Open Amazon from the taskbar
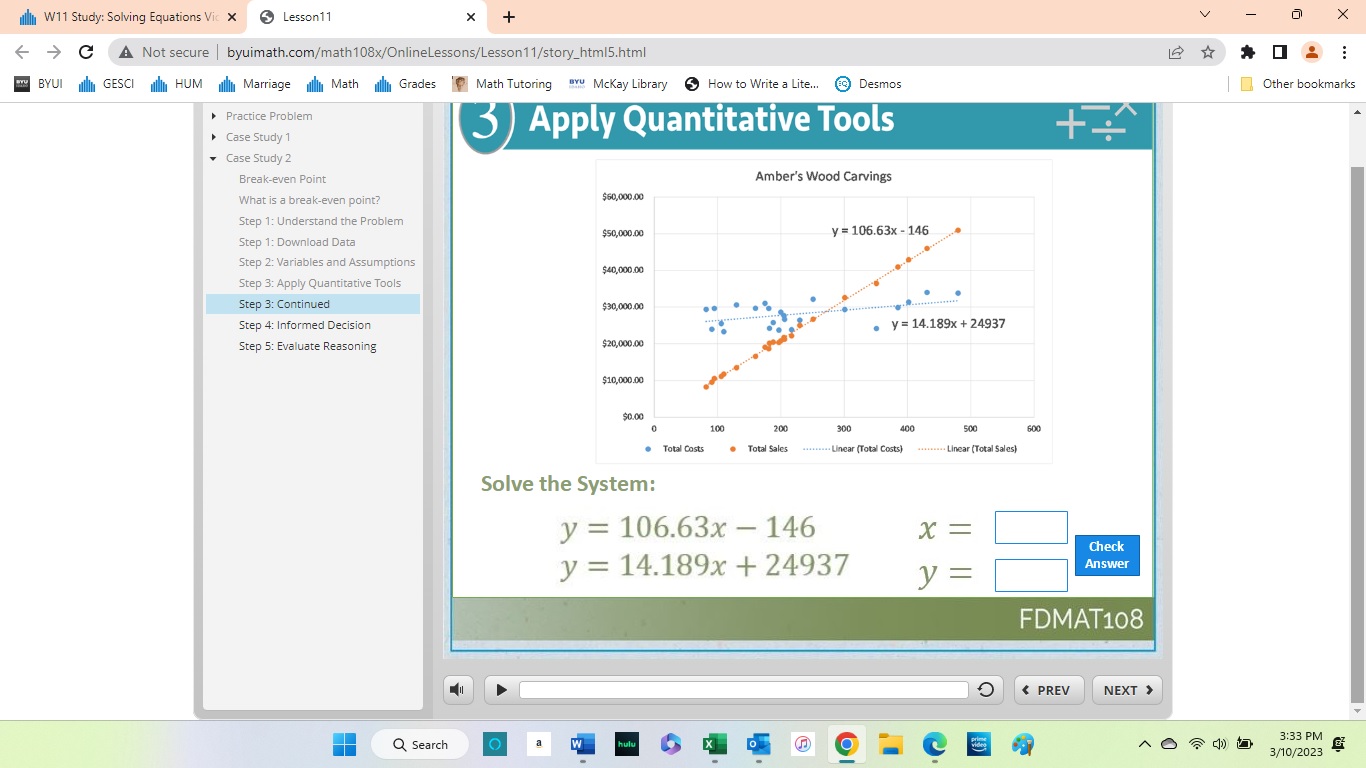The width and height of the screenshot is (1366, 768). tap(539, 744)
